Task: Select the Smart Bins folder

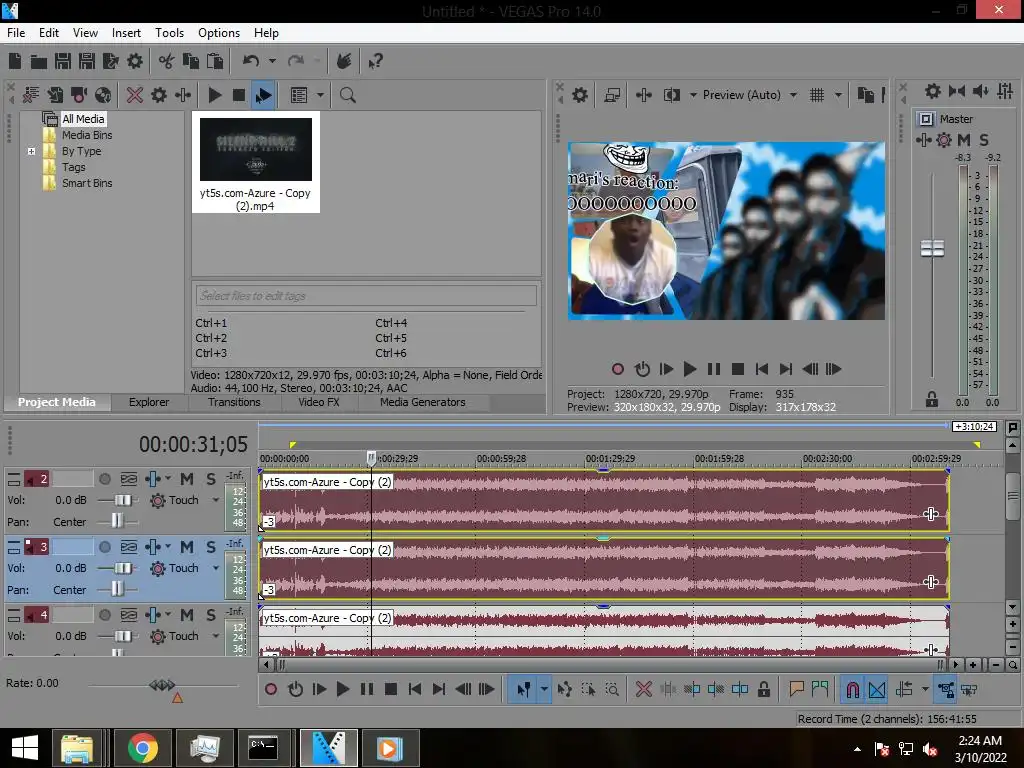Action: 87,184
